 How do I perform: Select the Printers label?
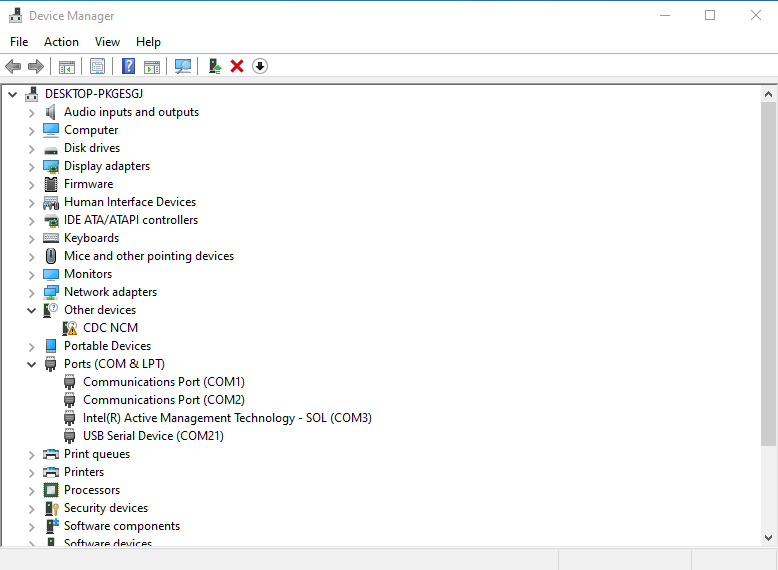[x=84, y=472]
